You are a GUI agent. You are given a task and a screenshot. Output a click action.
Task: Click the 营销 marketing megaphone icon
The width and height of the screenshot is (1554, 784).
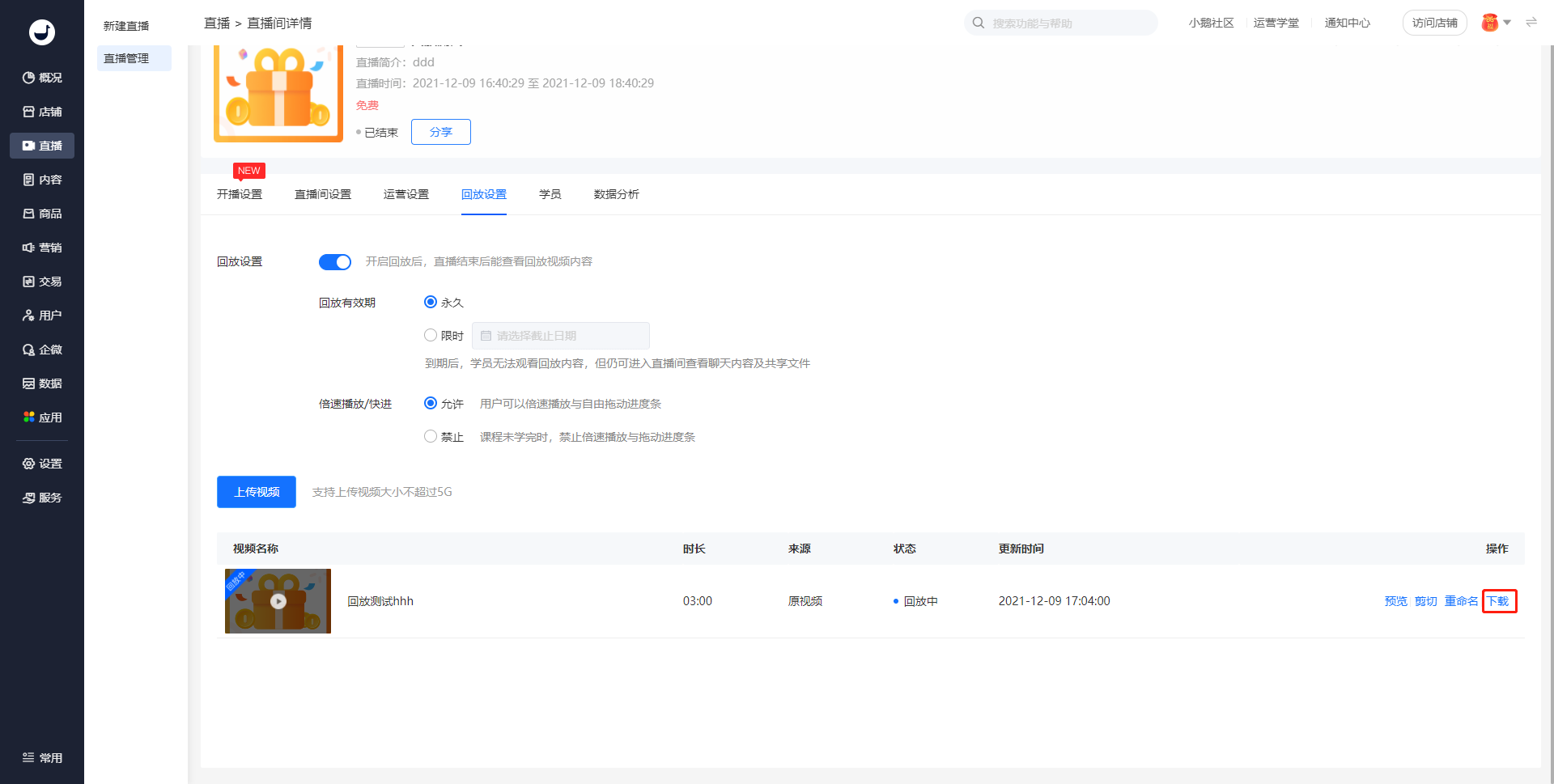click(x=29, y=248)
